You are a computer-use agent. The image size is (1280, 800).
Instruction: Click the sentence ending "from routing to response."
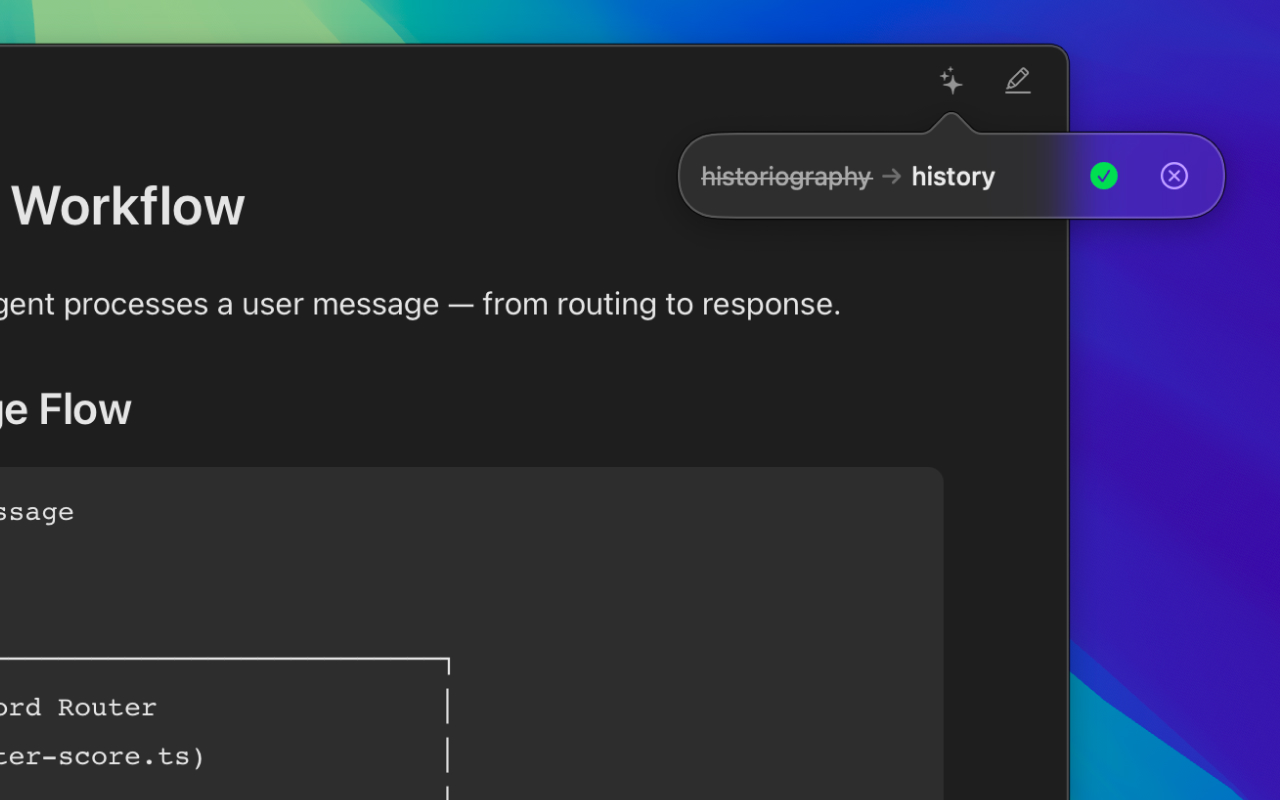point(420,304)
